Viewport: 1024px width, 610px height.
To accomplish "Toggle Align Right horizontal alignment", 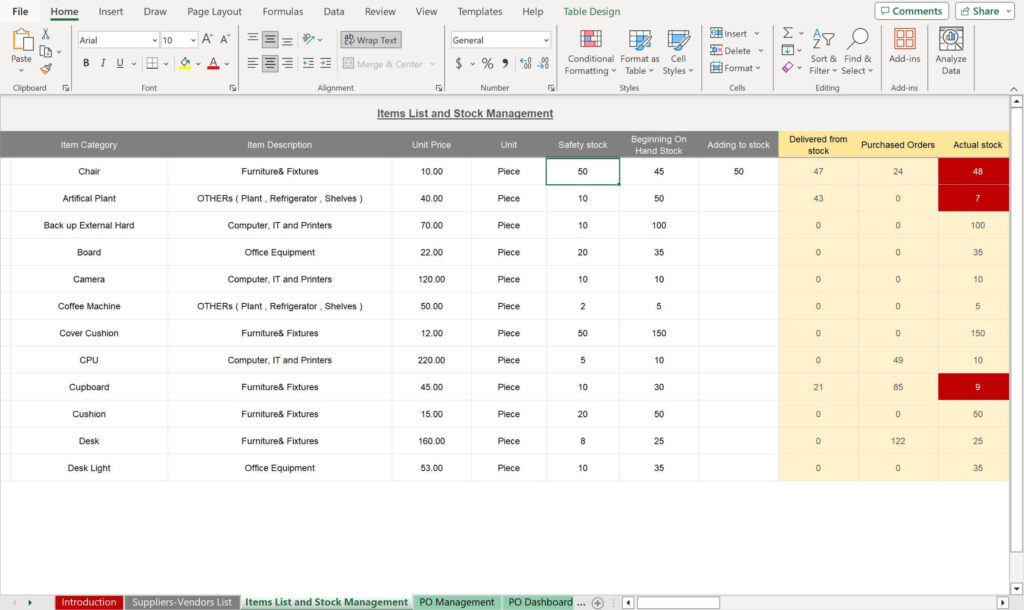I will click(287, 63).
